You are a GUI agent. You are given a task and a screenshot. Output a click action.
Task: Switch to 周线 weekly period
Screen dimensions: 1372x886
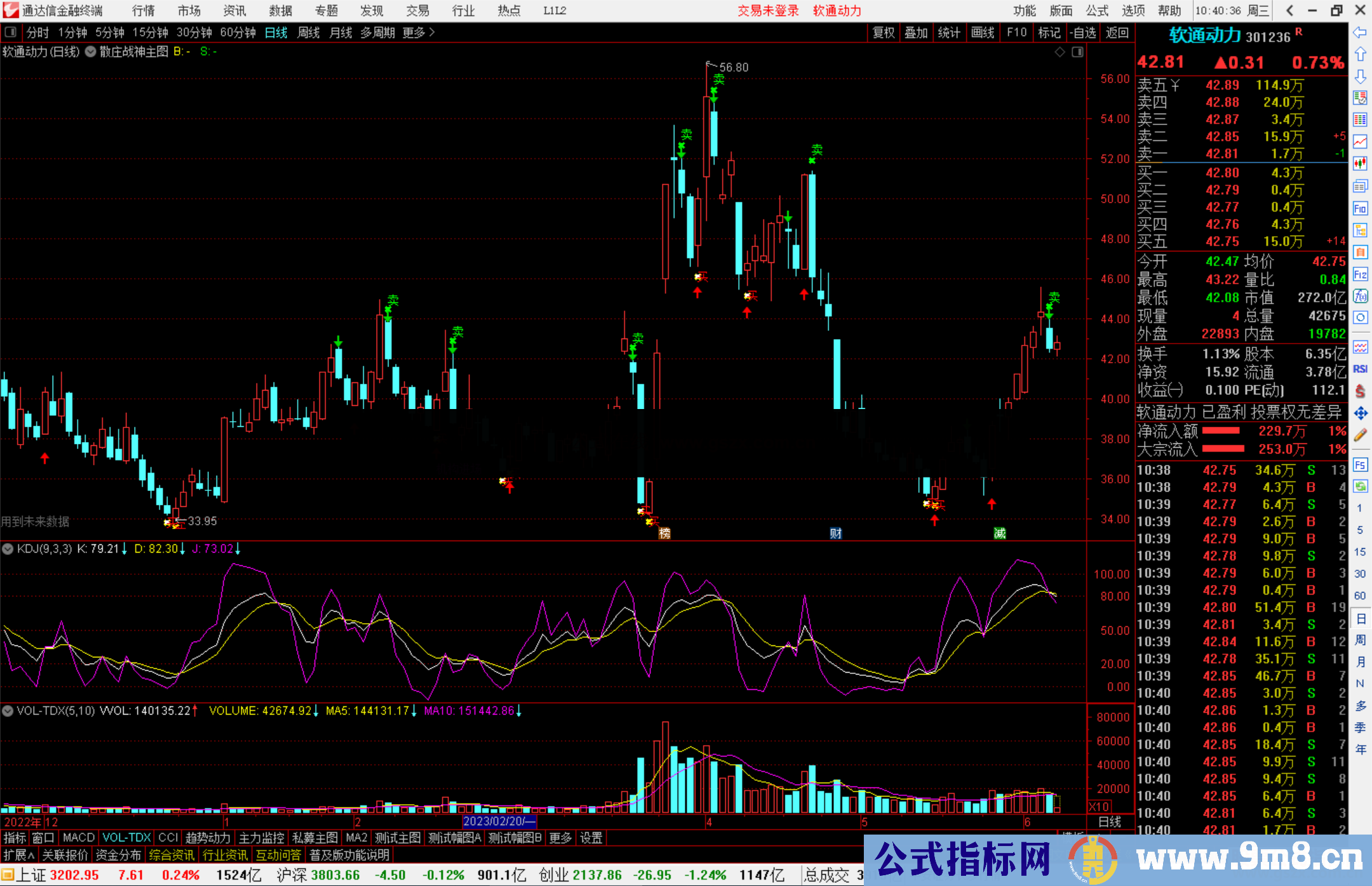pyautogui.click(x=308, y=32)
